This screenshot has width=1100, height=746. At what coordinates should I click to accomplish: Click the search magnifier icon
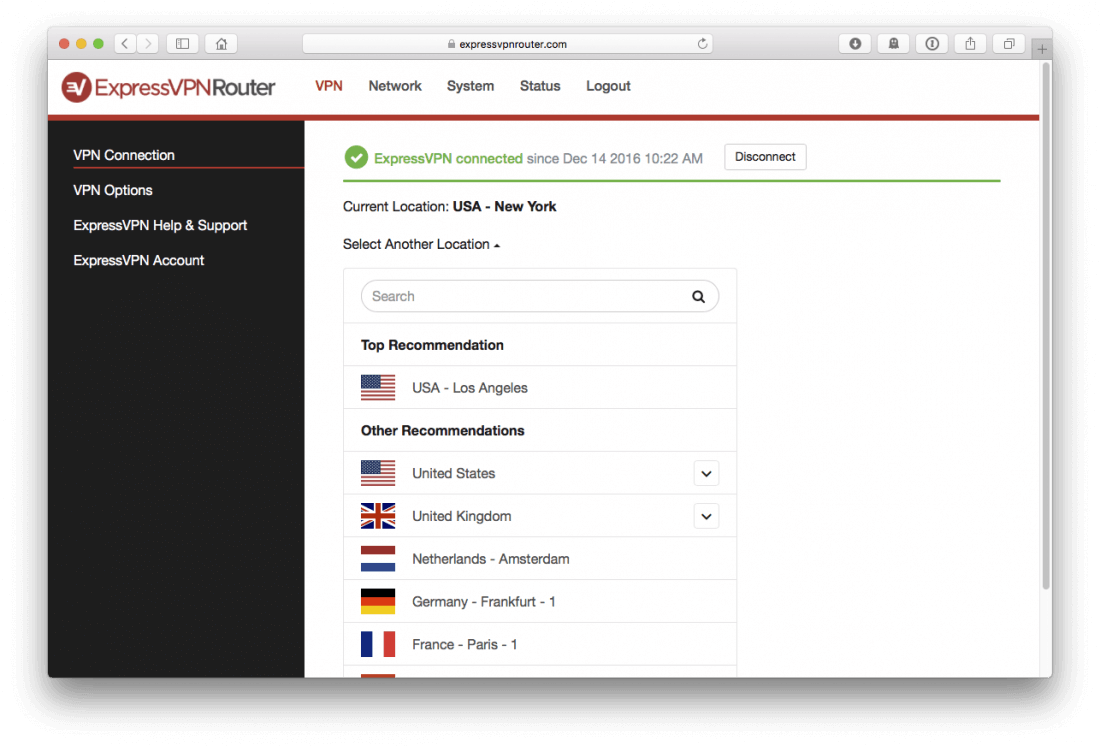click(698, 297)
